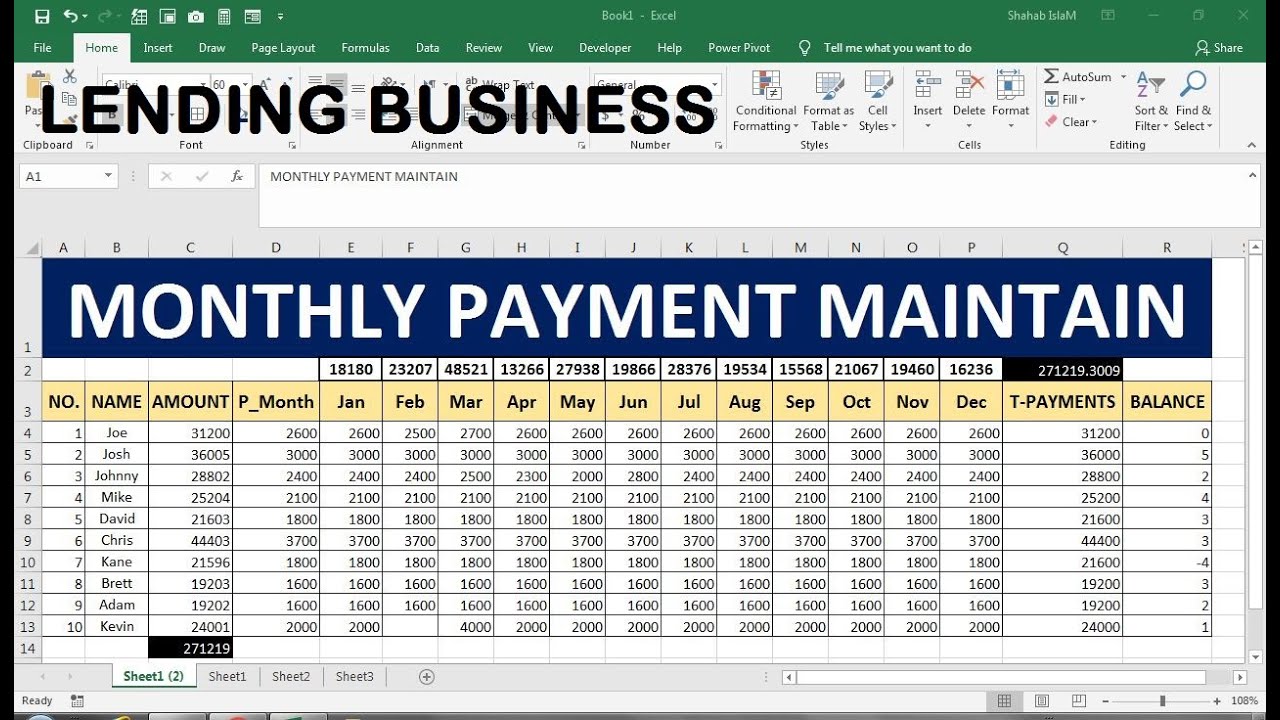Click Tell me what you want to do
This screenshot has height=720, width=1280.
(x=897, y=48)
